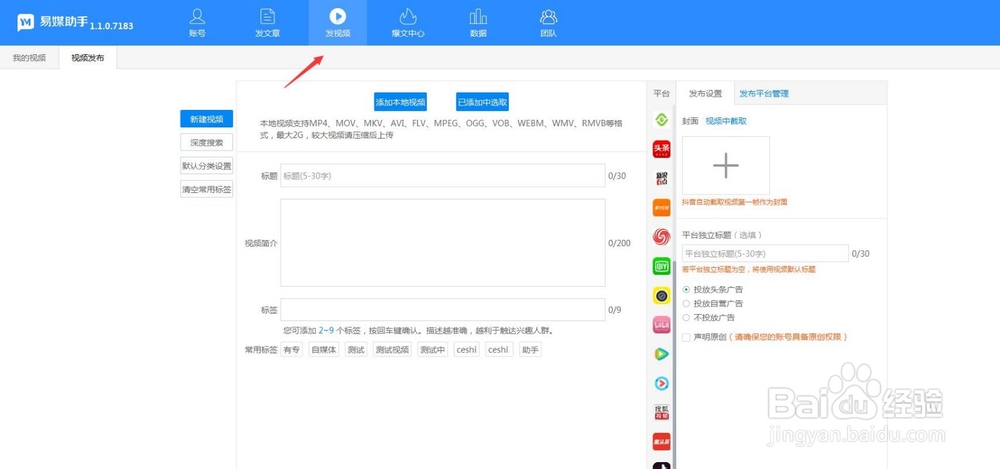Open the 爆文中心 flame icon section

pos(408,22)
